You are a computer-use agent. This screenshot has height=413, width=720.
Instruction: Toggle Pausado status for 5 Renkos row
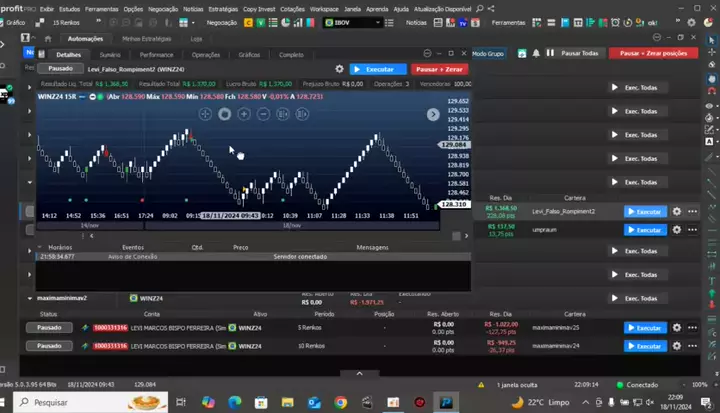49,328
